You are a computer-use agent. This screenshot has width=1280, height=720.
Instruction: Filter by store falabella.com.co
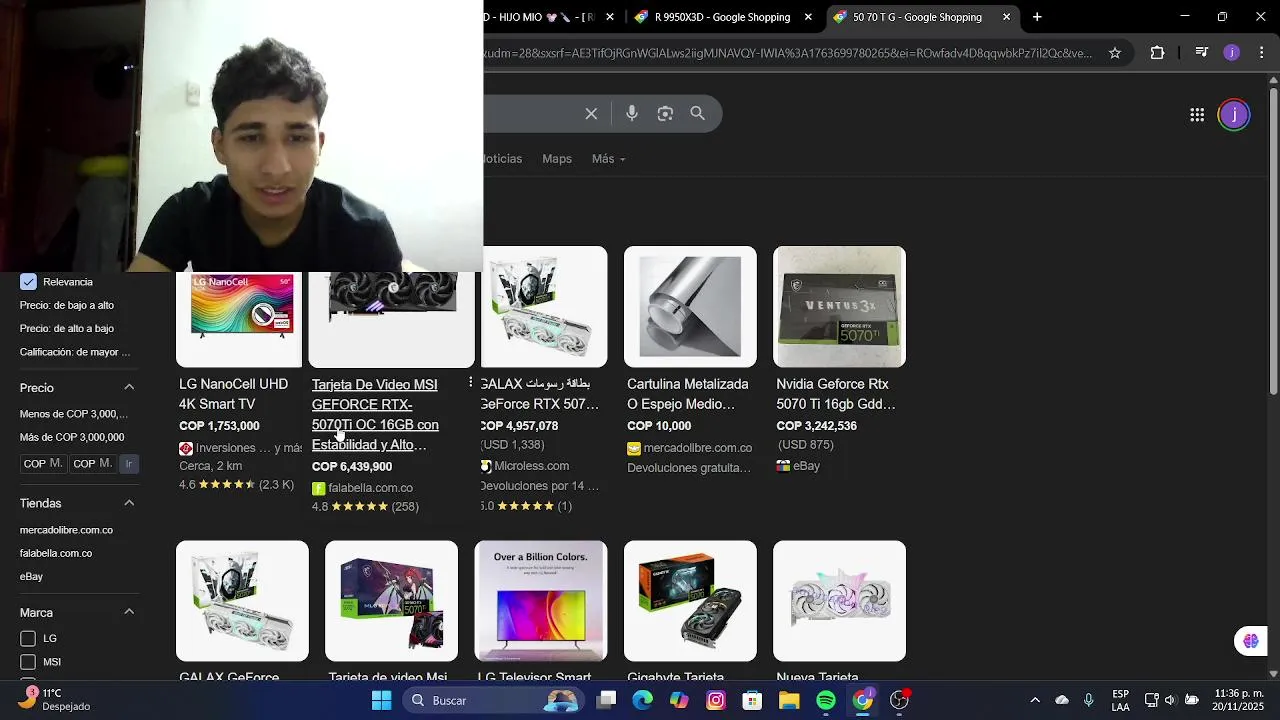[x=56, y=553]
